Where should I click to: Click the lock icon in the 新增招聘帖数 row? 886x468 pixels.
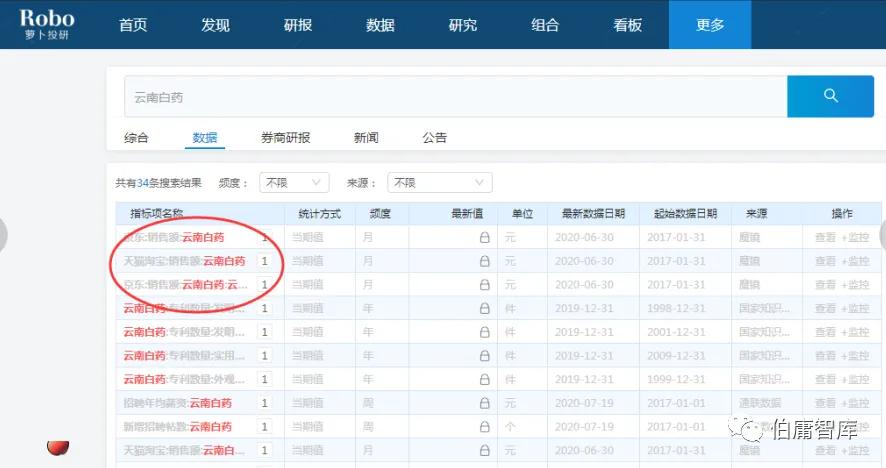484,427
